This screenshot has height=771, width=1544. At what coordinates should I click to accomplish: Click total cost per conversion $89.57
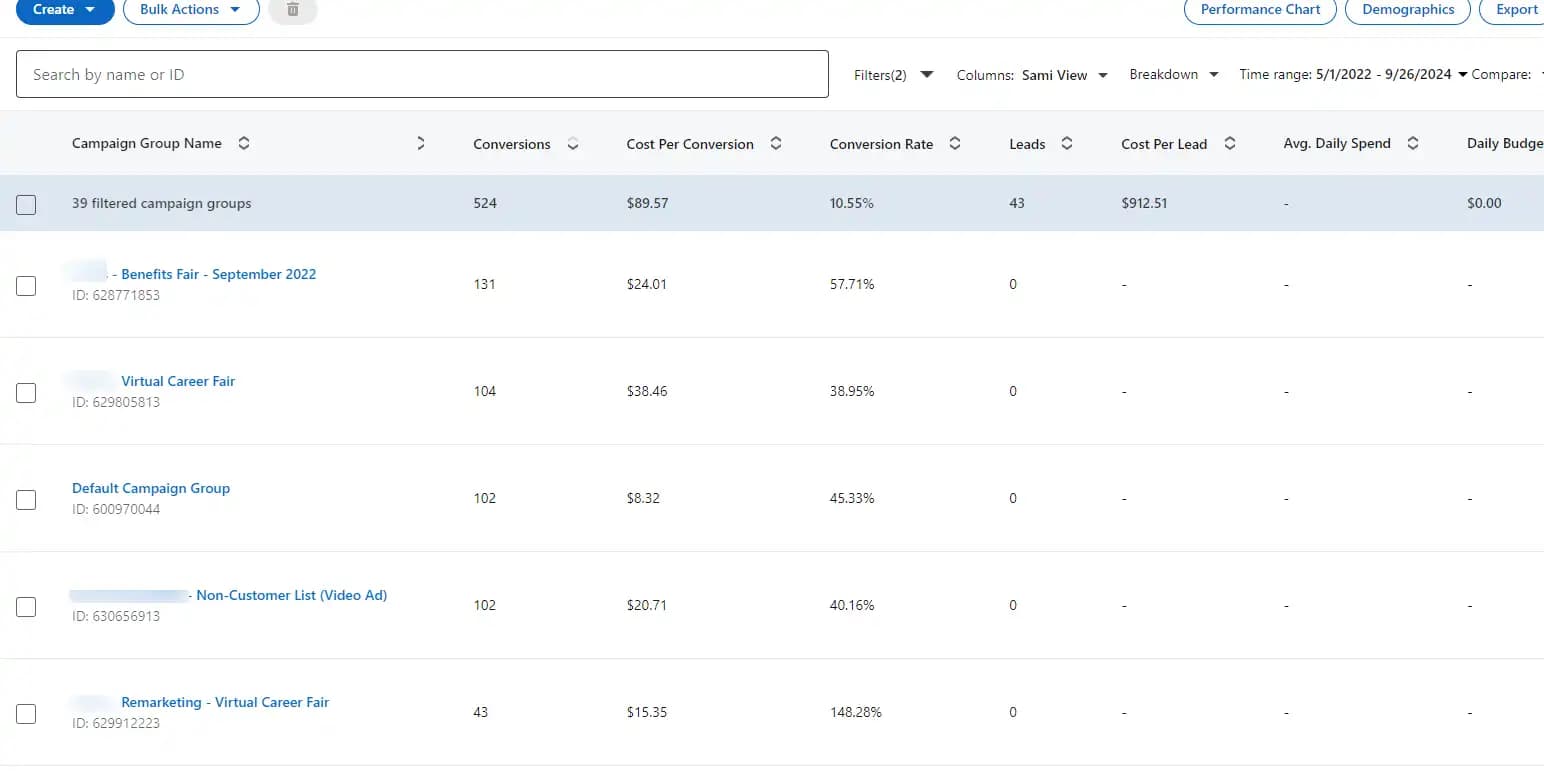click(647, 203)
